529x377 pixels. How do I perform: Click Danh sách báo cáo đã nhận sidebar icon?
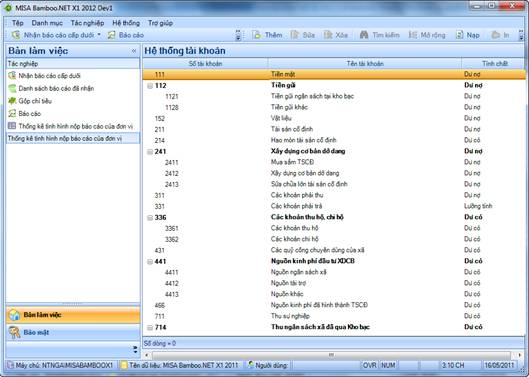12,88
